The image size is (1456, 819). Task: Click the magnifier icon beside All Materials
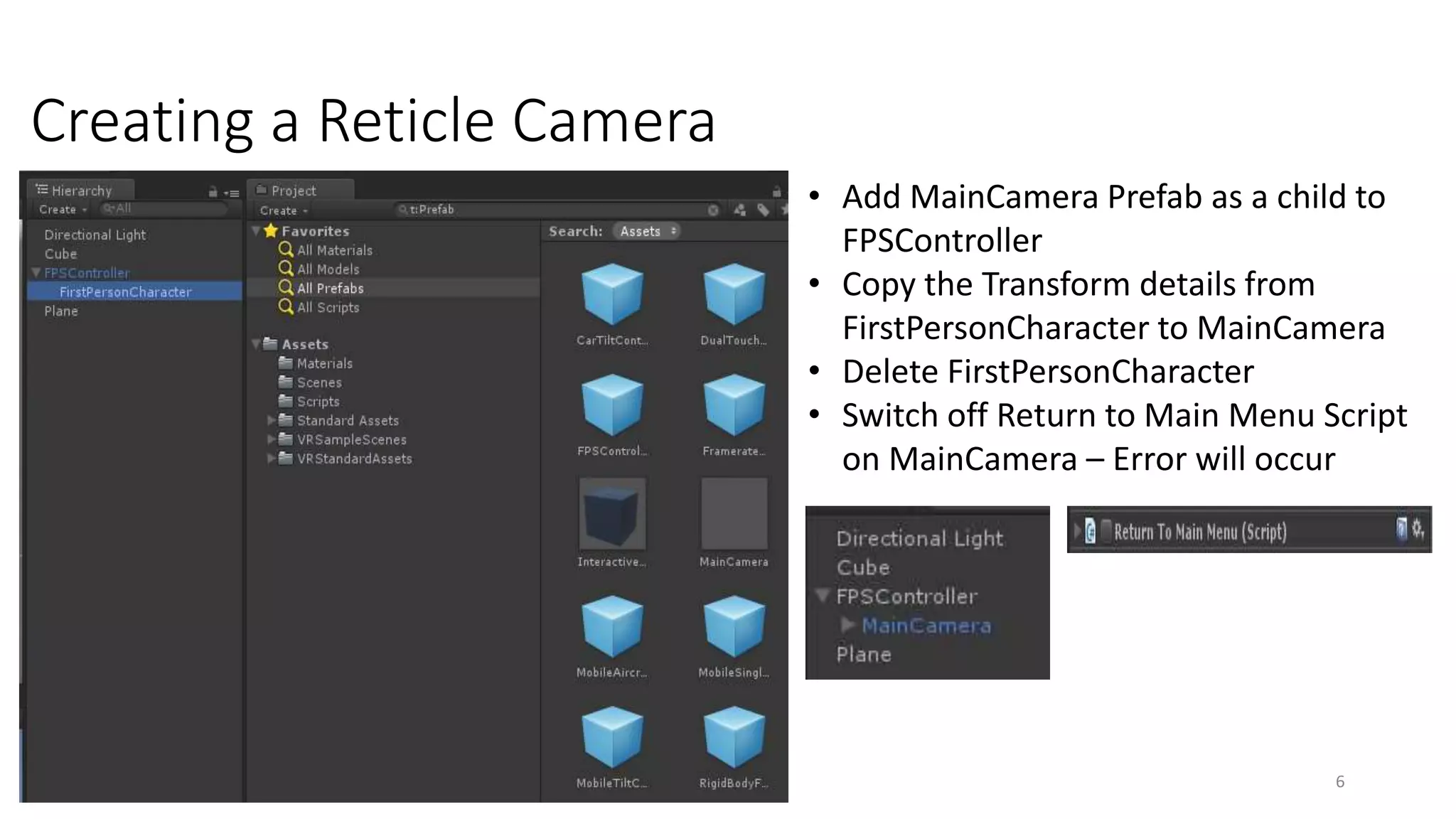click(x=286, y=250)
